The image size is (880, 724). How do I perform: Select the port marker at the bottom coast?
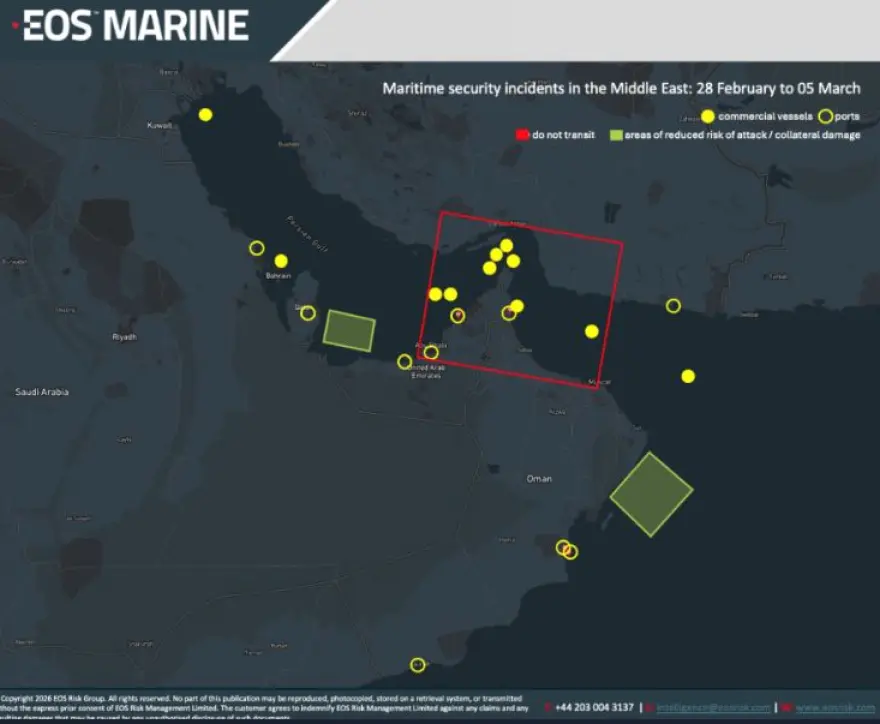click(418, 665)
